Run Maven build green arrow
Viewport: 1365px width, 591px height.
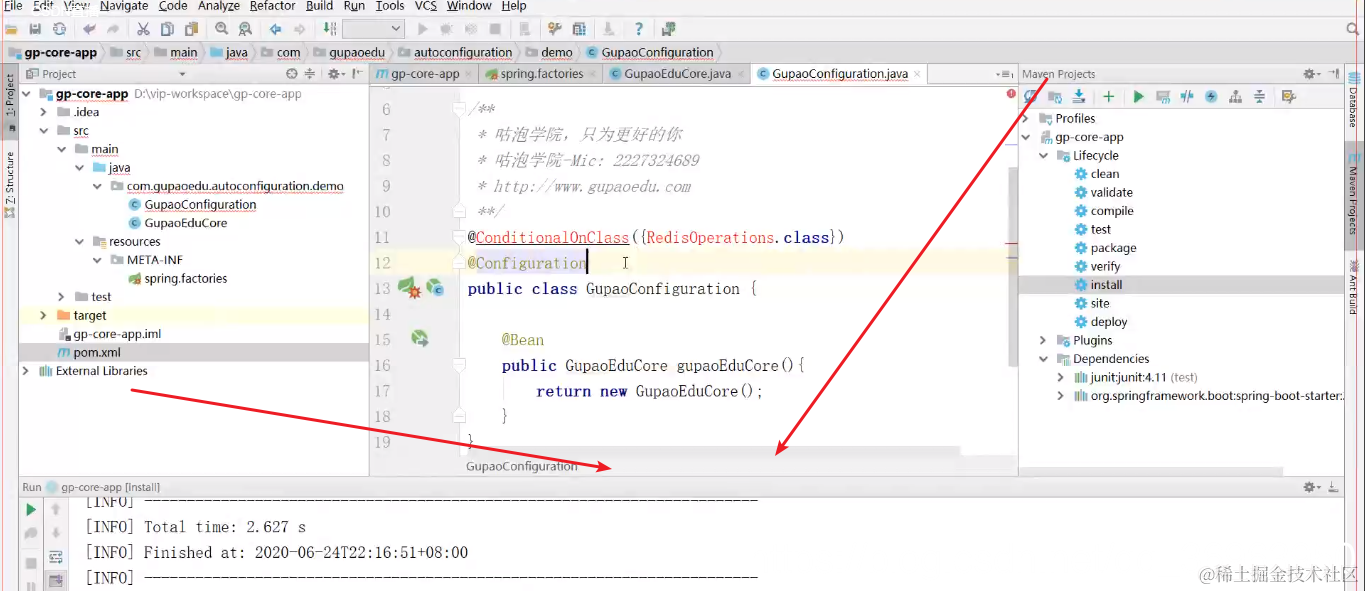1138,97
